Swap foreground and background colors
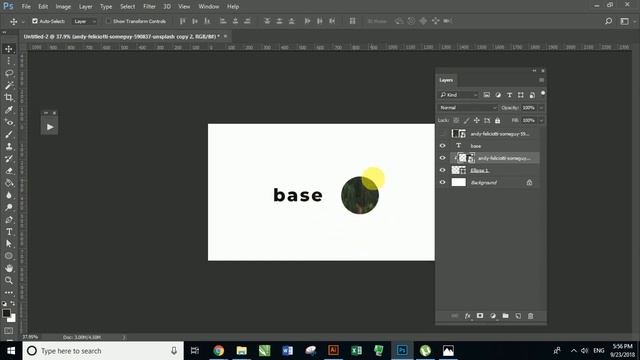Viewport: 640px width, 360px height. [13, 304]
